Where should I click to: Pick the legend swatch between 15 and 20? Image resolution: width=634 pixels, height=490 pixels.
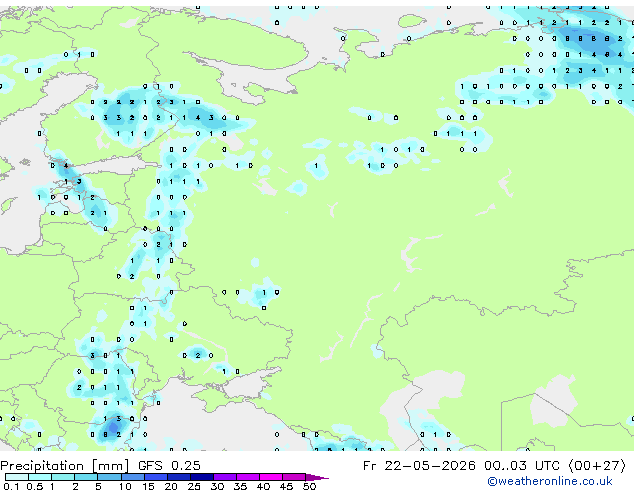coord(156,477)
